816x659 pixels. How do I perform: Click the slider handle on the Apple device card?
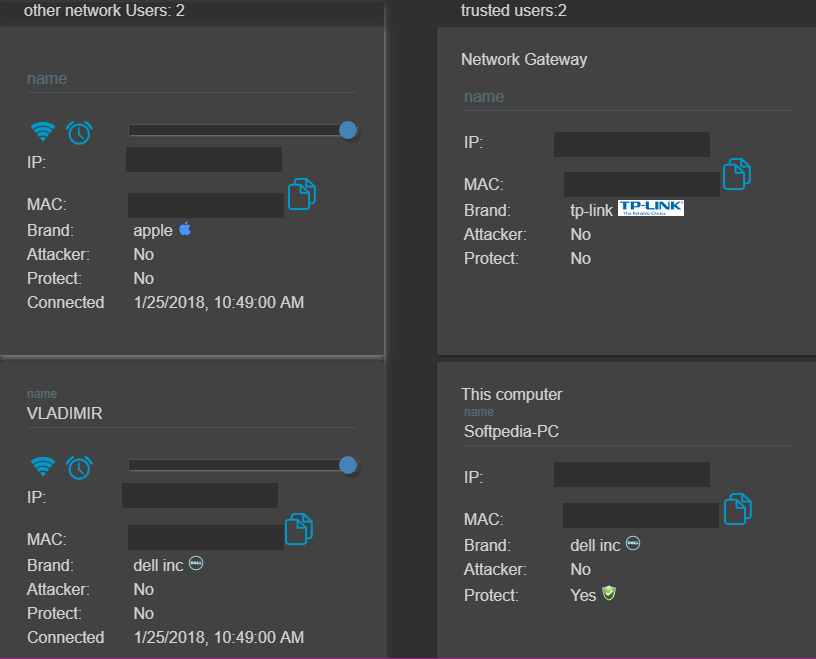(347, 129)
